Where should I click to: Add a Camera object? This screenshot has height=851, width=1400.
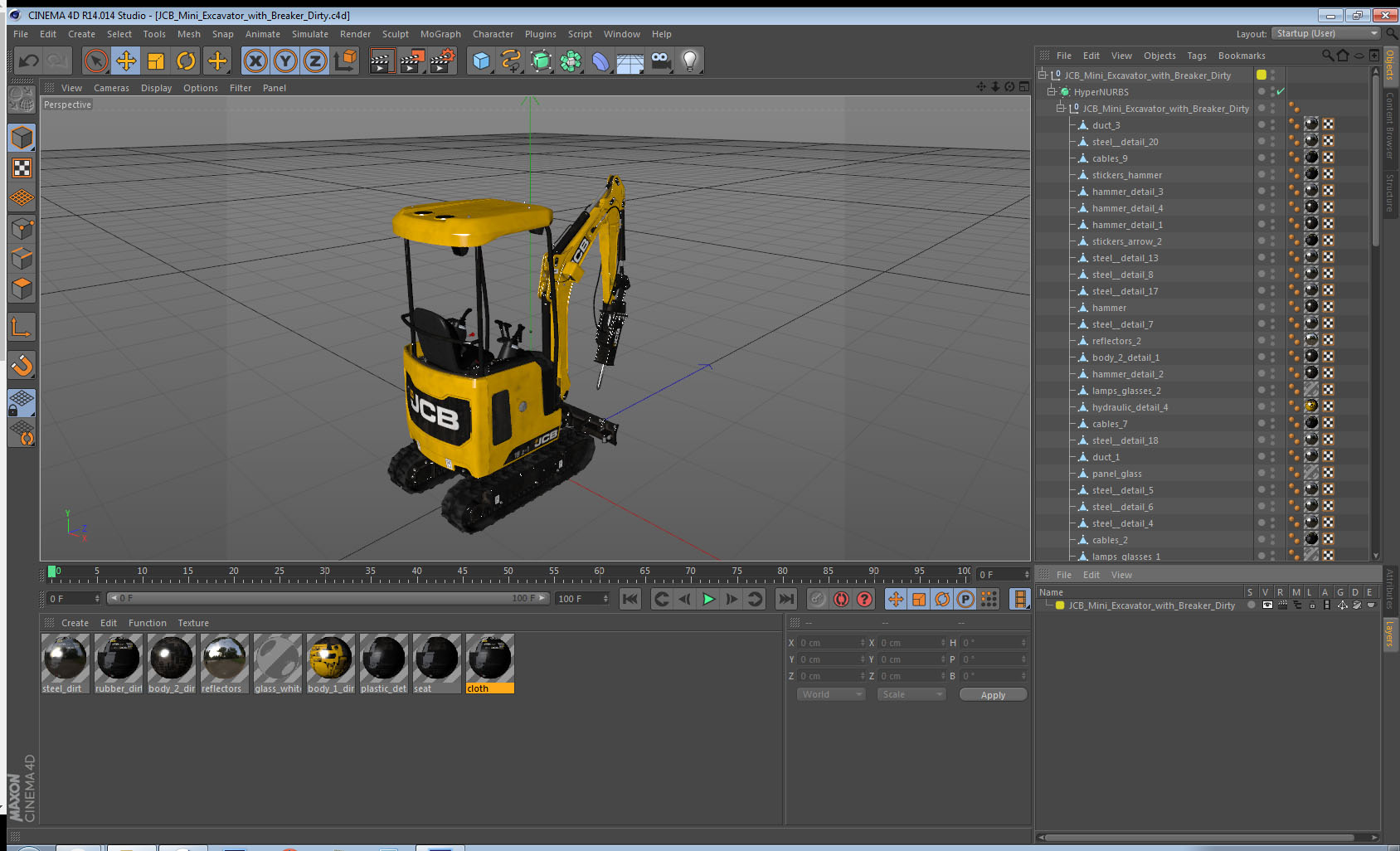coord(660,61)
